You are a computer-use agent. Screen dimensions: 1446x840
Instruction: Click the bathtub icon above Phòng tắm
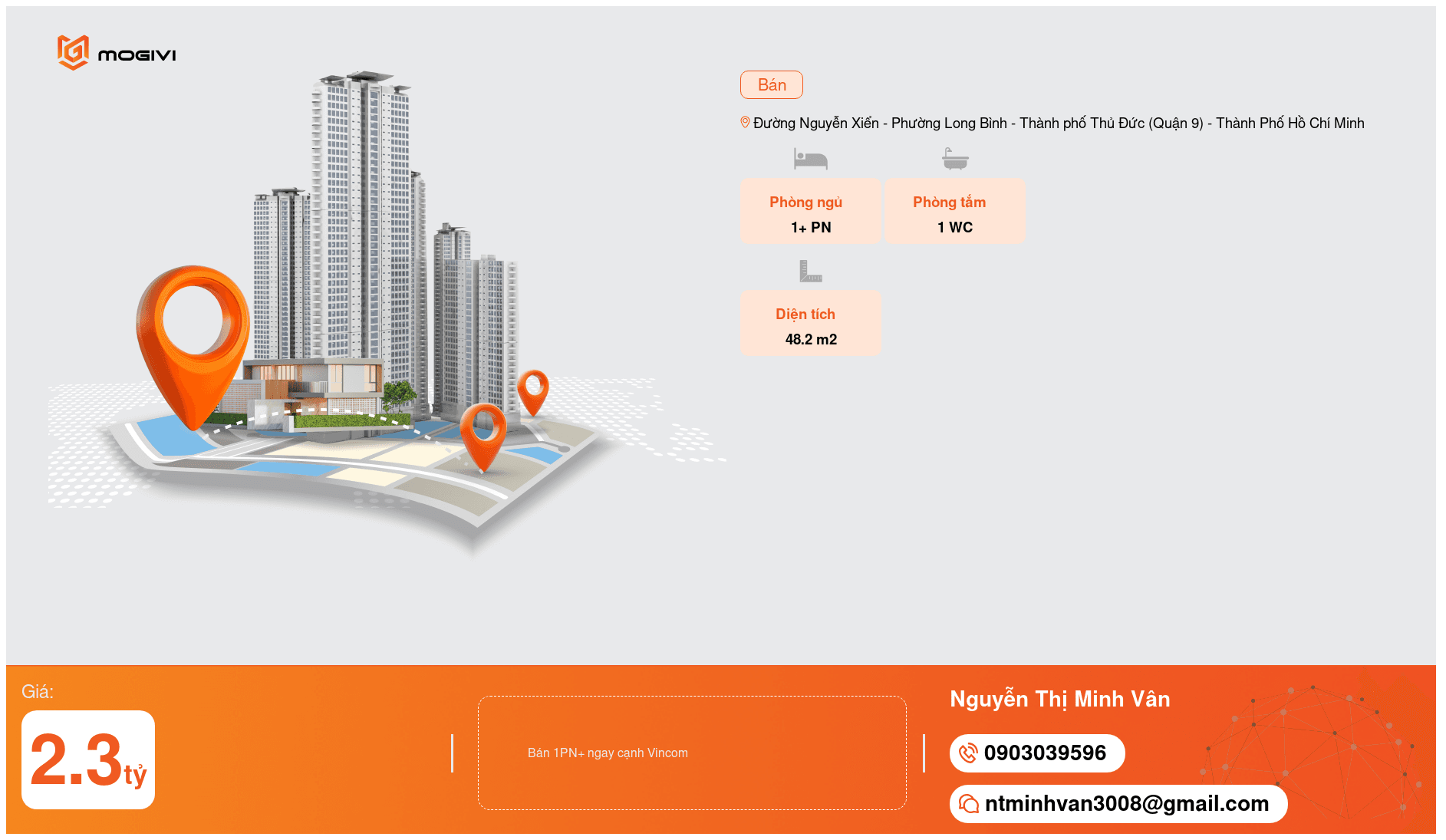click(x=955, y=159)
